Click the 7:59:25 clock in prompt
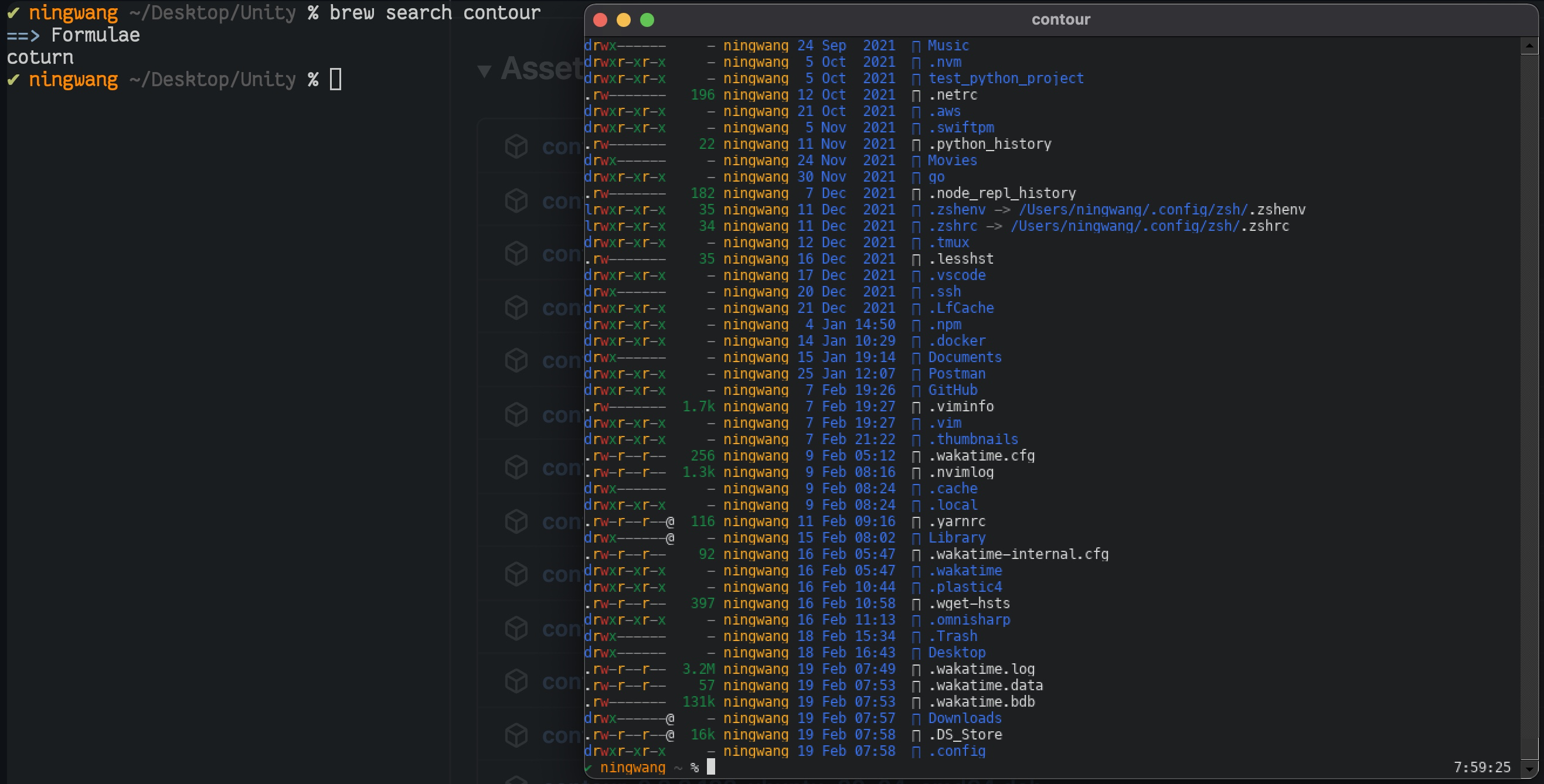 1482,767
